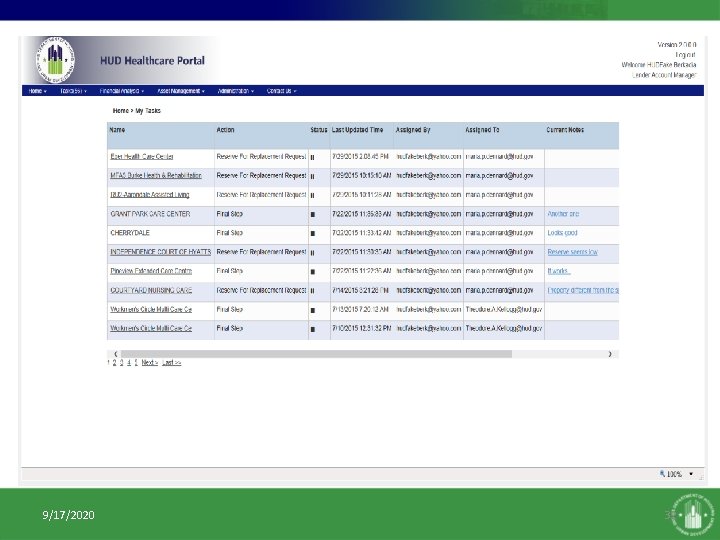The width and height of the screenshot is (720, 540).
Task: Open the COURTYARD NURSING CARE row note link
Action: tap(583, 290)
